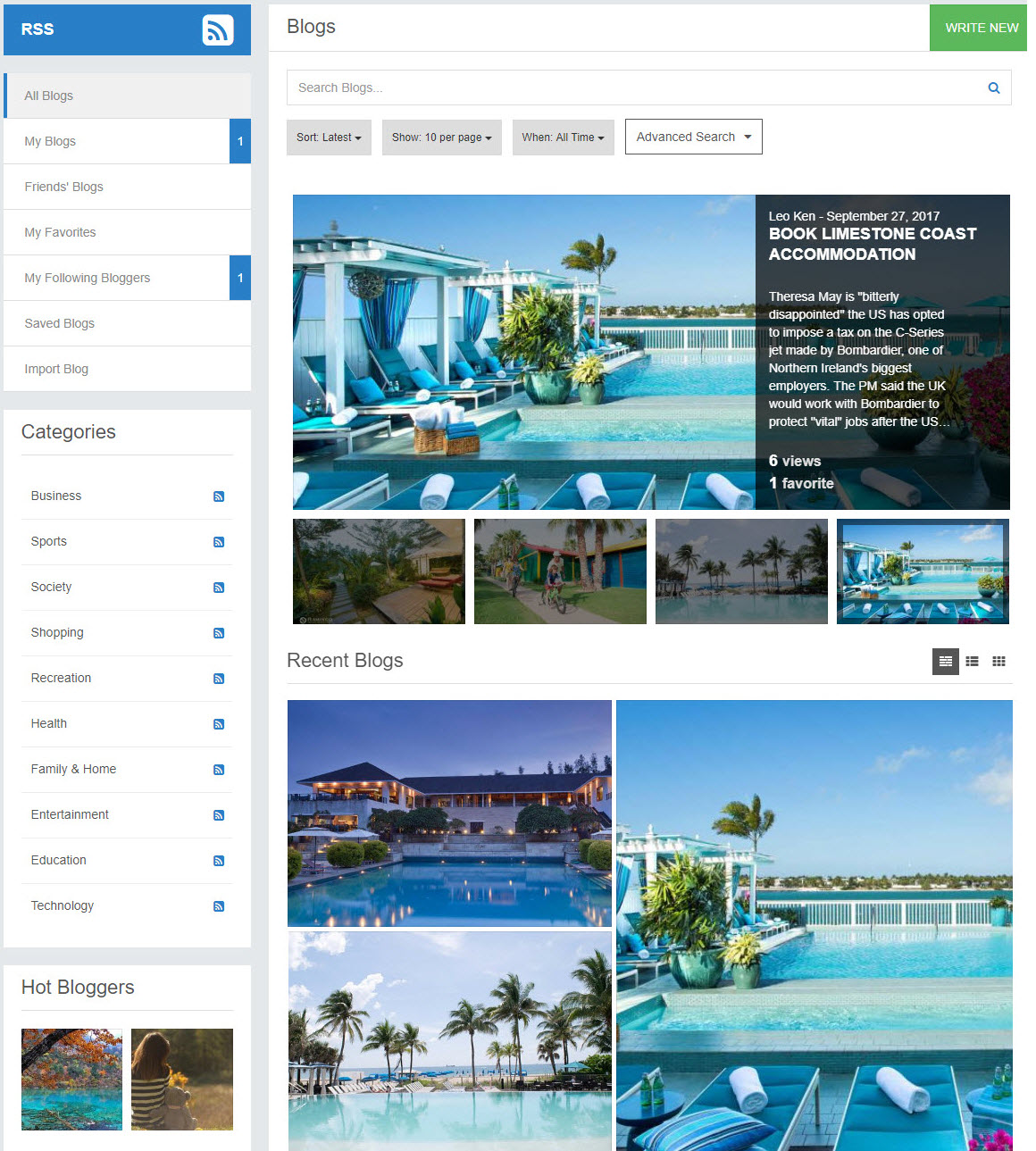The image size is (1036, 1151).
Task: Open Family & Home RSS feed icon
Action: [219, 770]
